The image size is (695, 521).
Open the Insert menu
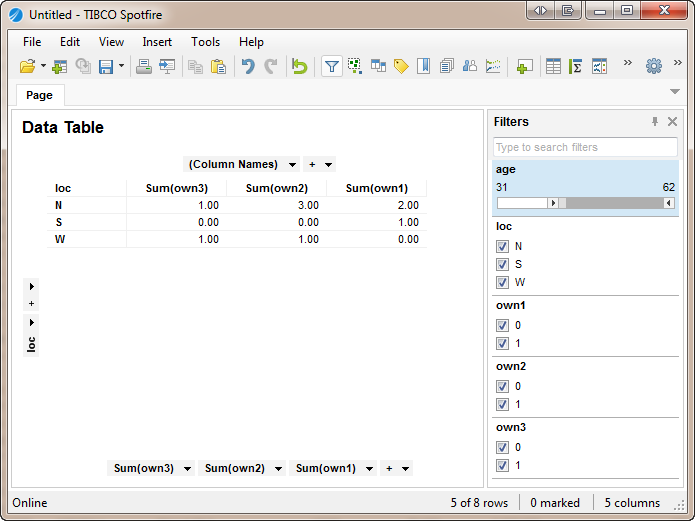[157, 42]
